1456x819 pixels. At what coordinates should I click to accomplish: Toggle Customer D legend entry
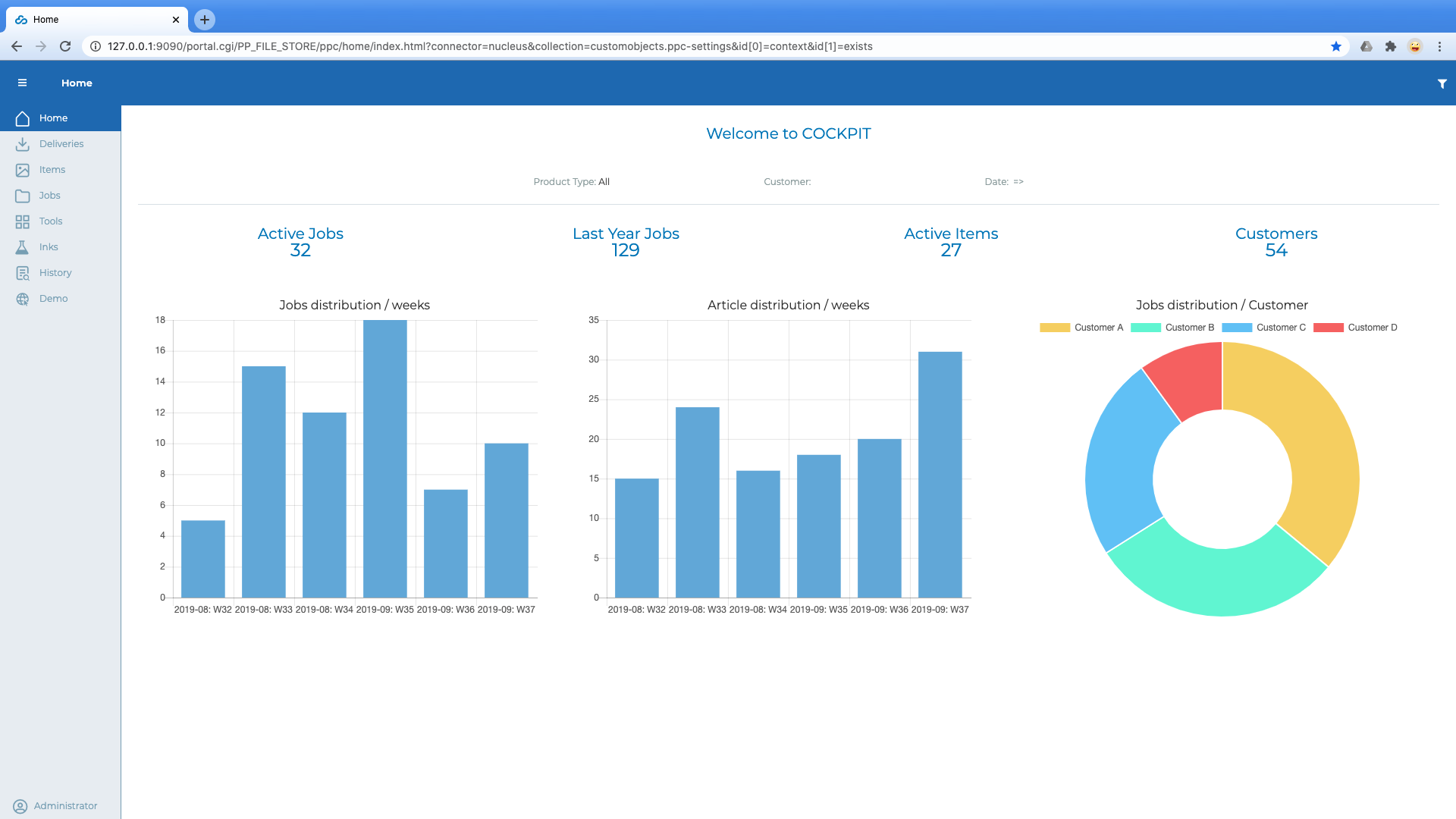point(1355,328)
